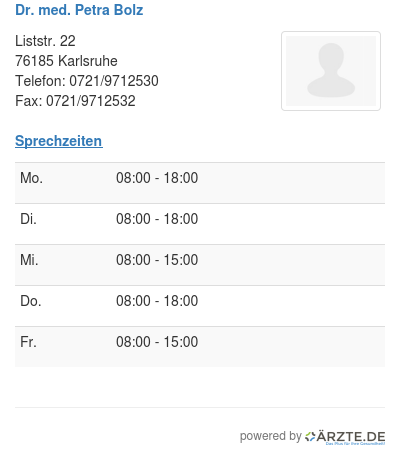Screen dimensions: 400x457
Task: Select the Di. opening hours row
Action: tap(200, 224)
